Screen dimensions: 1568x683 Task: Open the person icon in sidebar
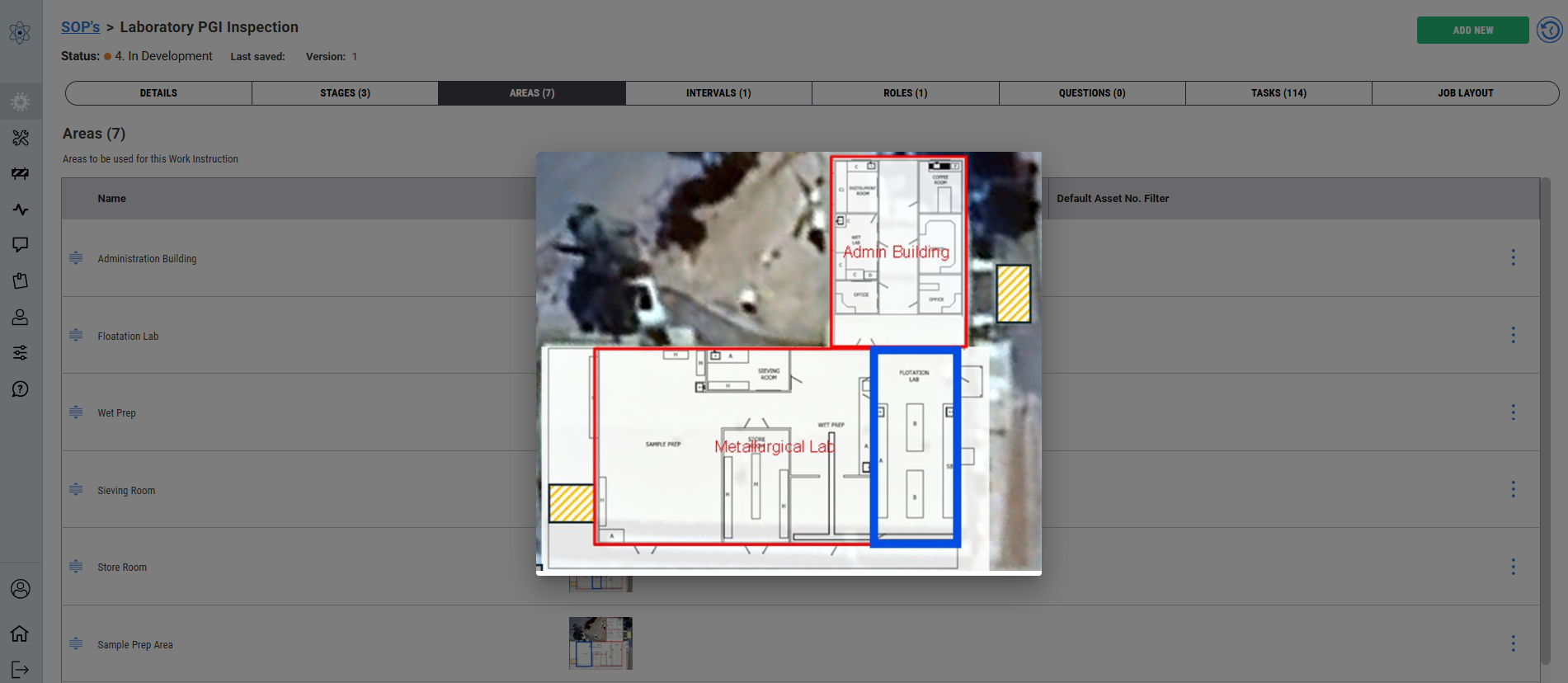point(21,317)
